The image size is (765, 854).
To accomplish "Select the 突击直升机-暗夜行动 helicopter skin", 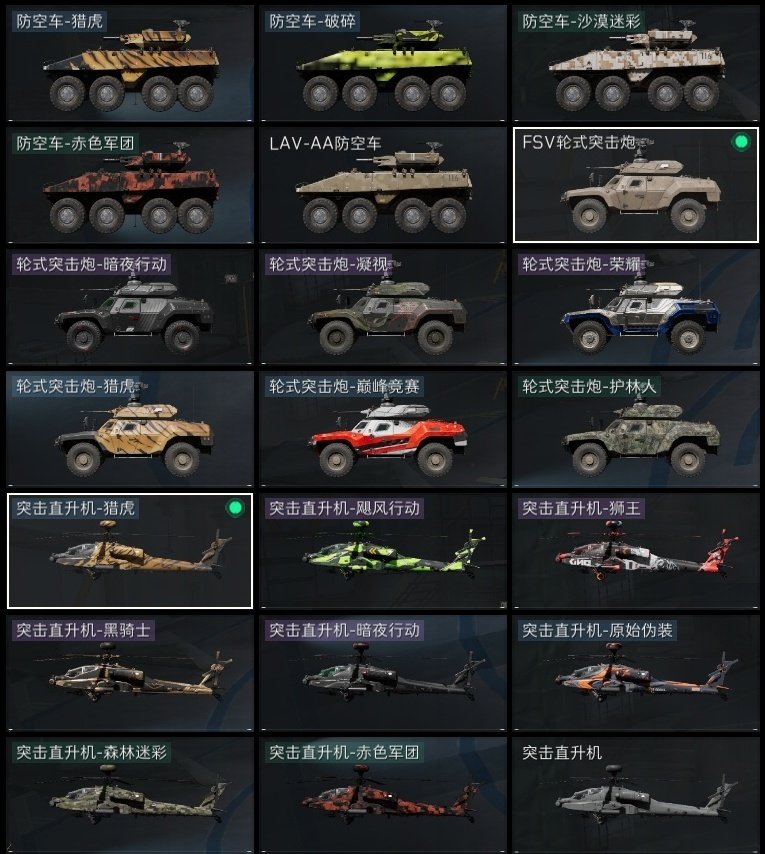I will [x=383, y=673].
